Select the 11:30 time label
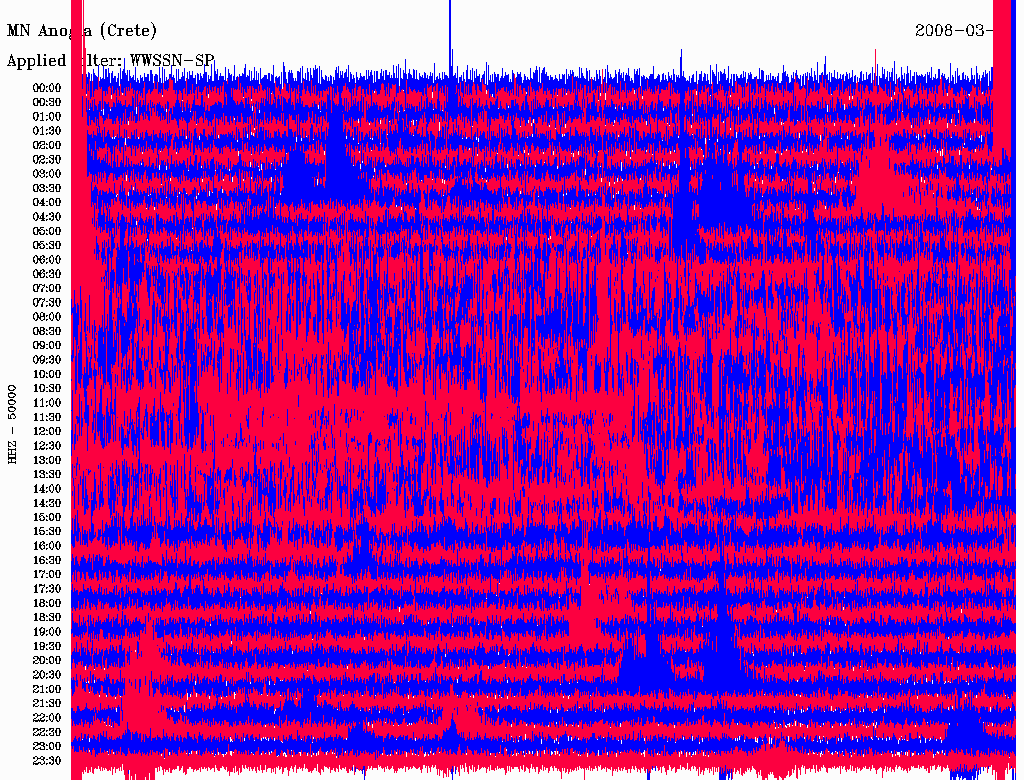The width and height of the screenshot is (1024, 780). 47,417
